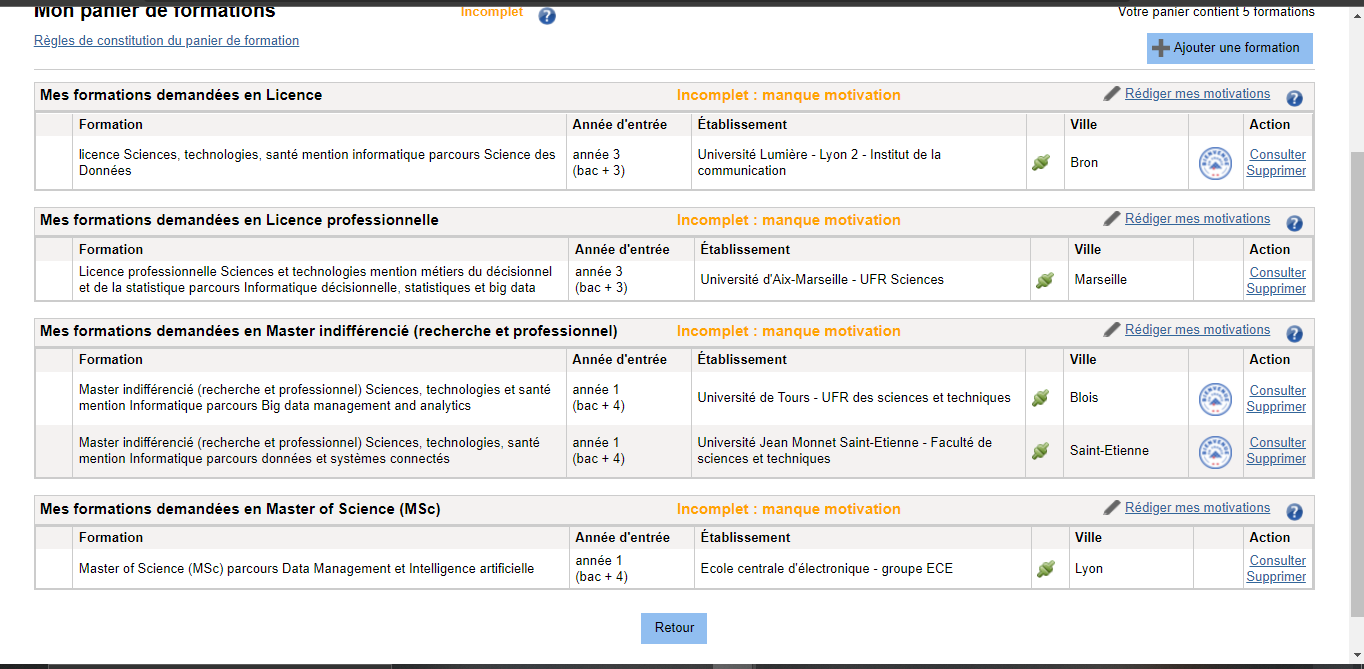Supprimer the Saint-Etienne master formation
The height and width of the screenshot is (669, 1364).
coord(1276,459)
